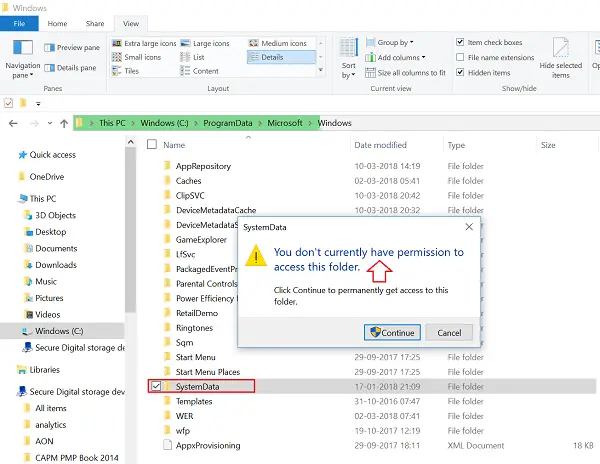Viewport: 600px width, 464px height.
Task: Switch to the Share tab
Action: click(95, 24)
